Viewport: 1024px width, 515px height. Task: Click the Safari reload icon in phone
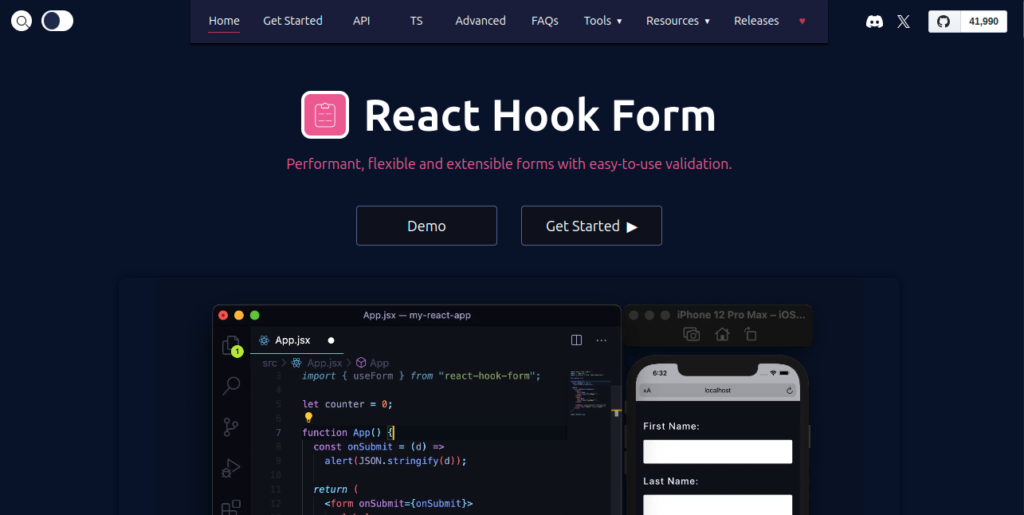click(790, 390)
